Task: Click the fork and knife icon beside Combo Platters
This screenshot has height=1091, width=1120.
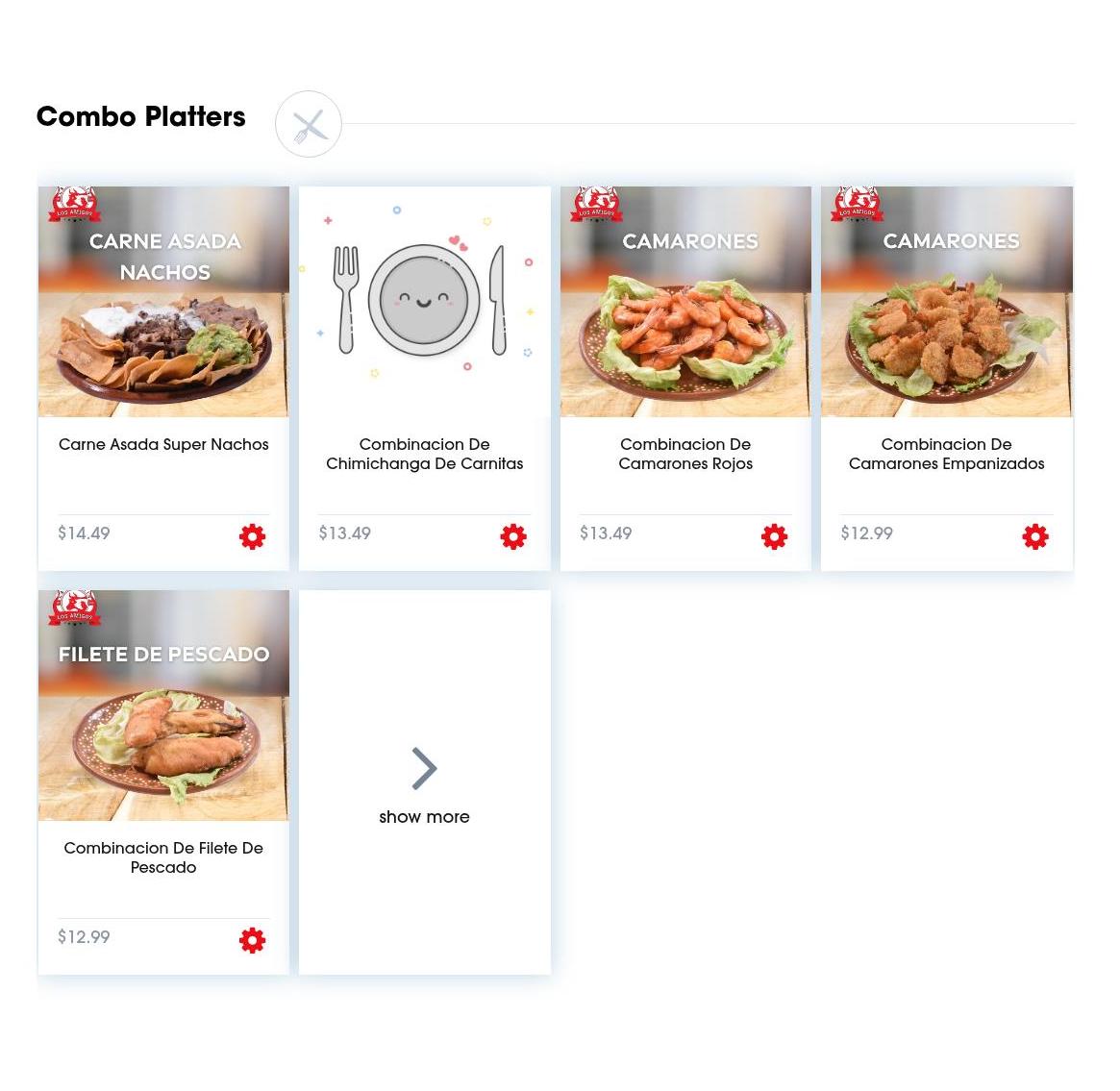Action: coord(309,124)
